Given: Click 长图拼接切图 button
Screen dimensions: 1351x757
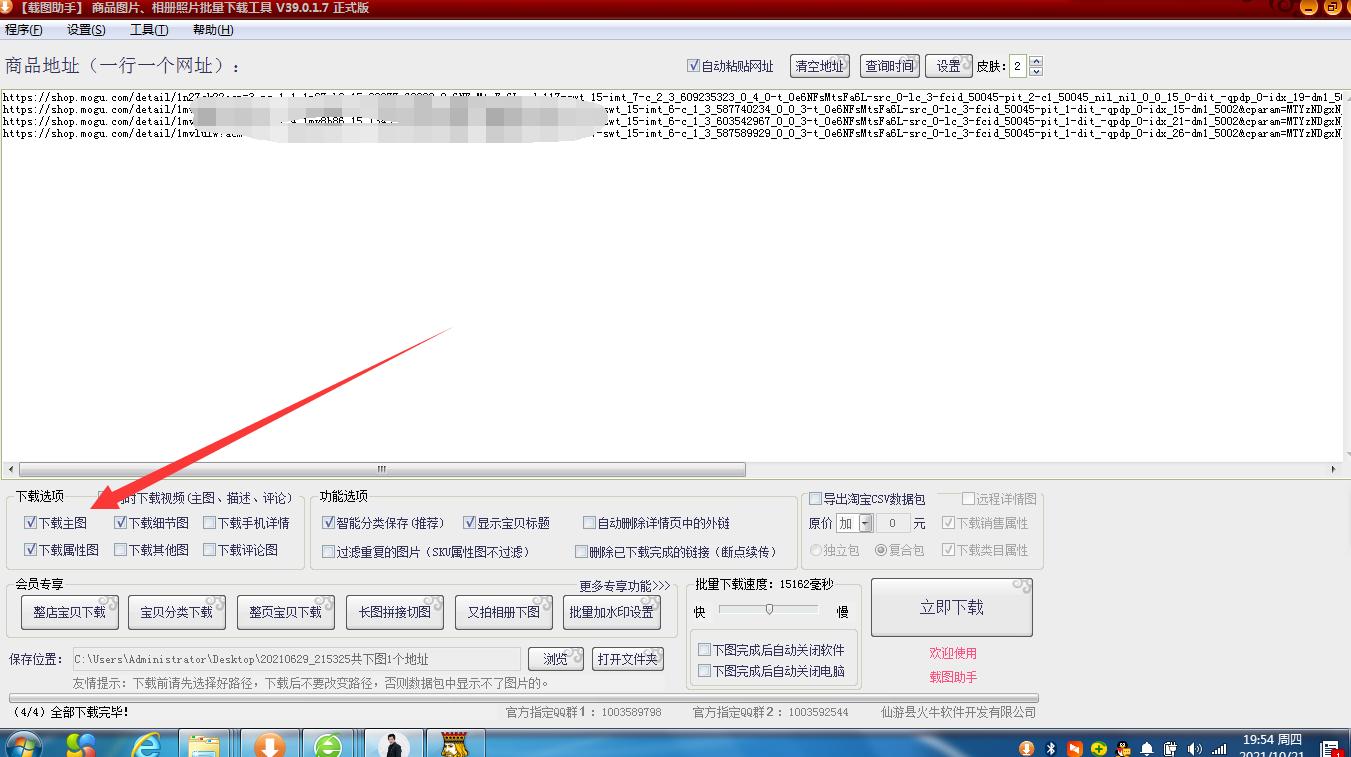Looking at the screenshot, I should (395, 612).
